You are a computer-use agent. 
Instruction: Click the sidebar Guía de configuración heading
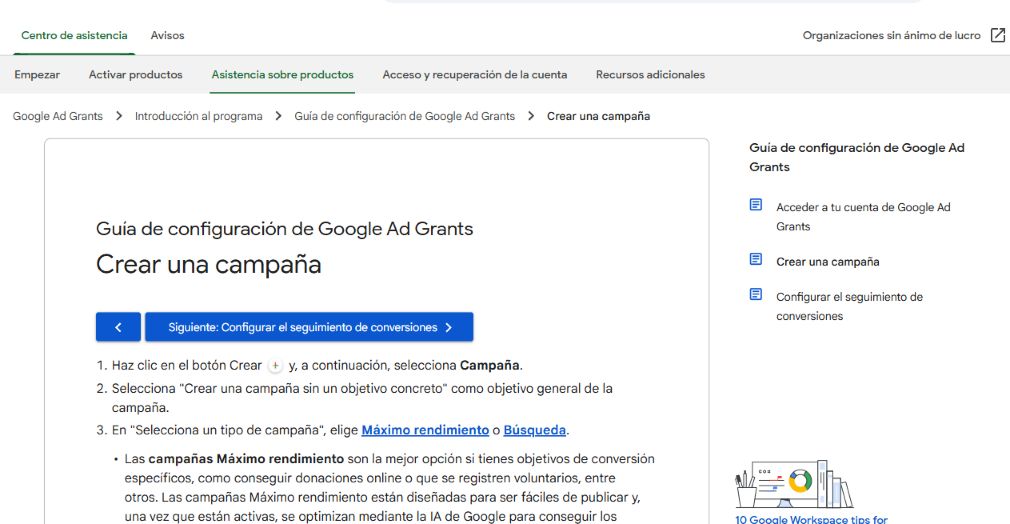click(x=857, y=157)
